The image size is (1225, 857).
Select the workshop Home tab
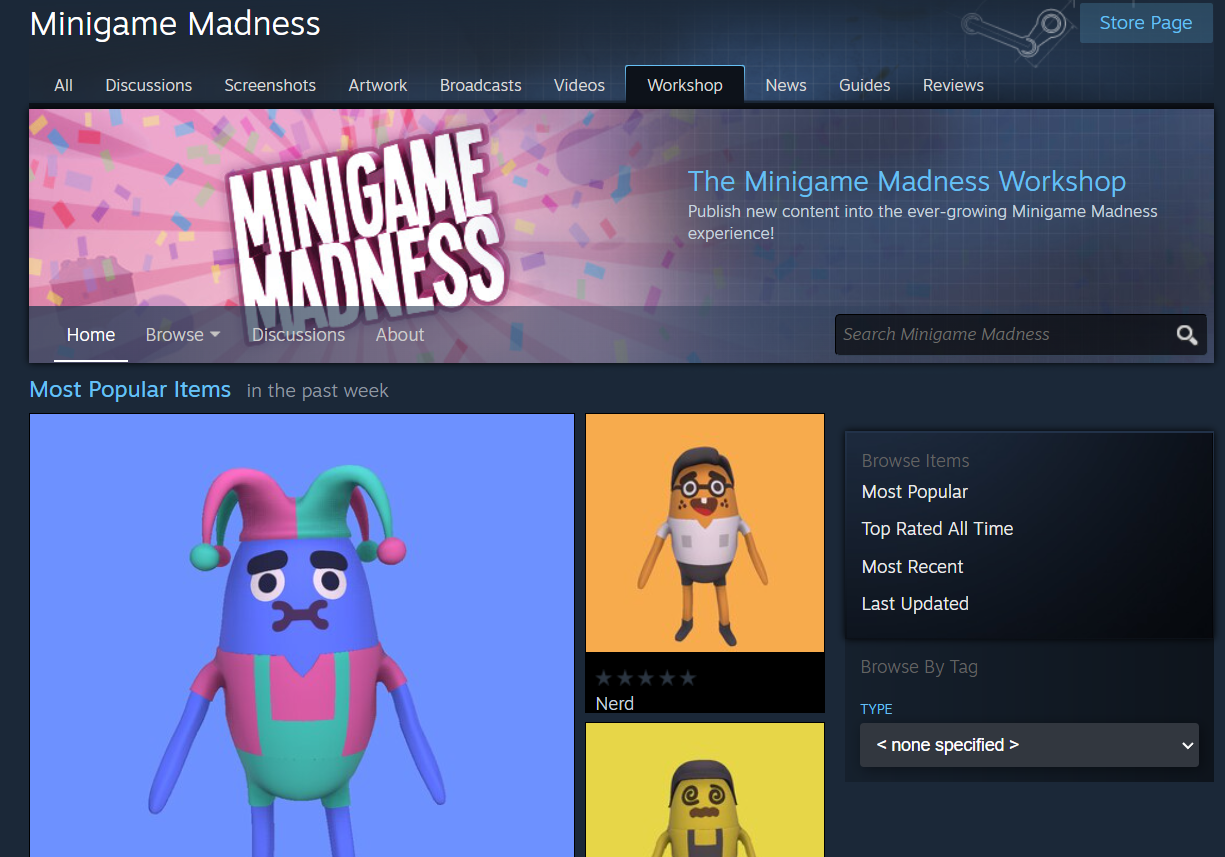91,335
